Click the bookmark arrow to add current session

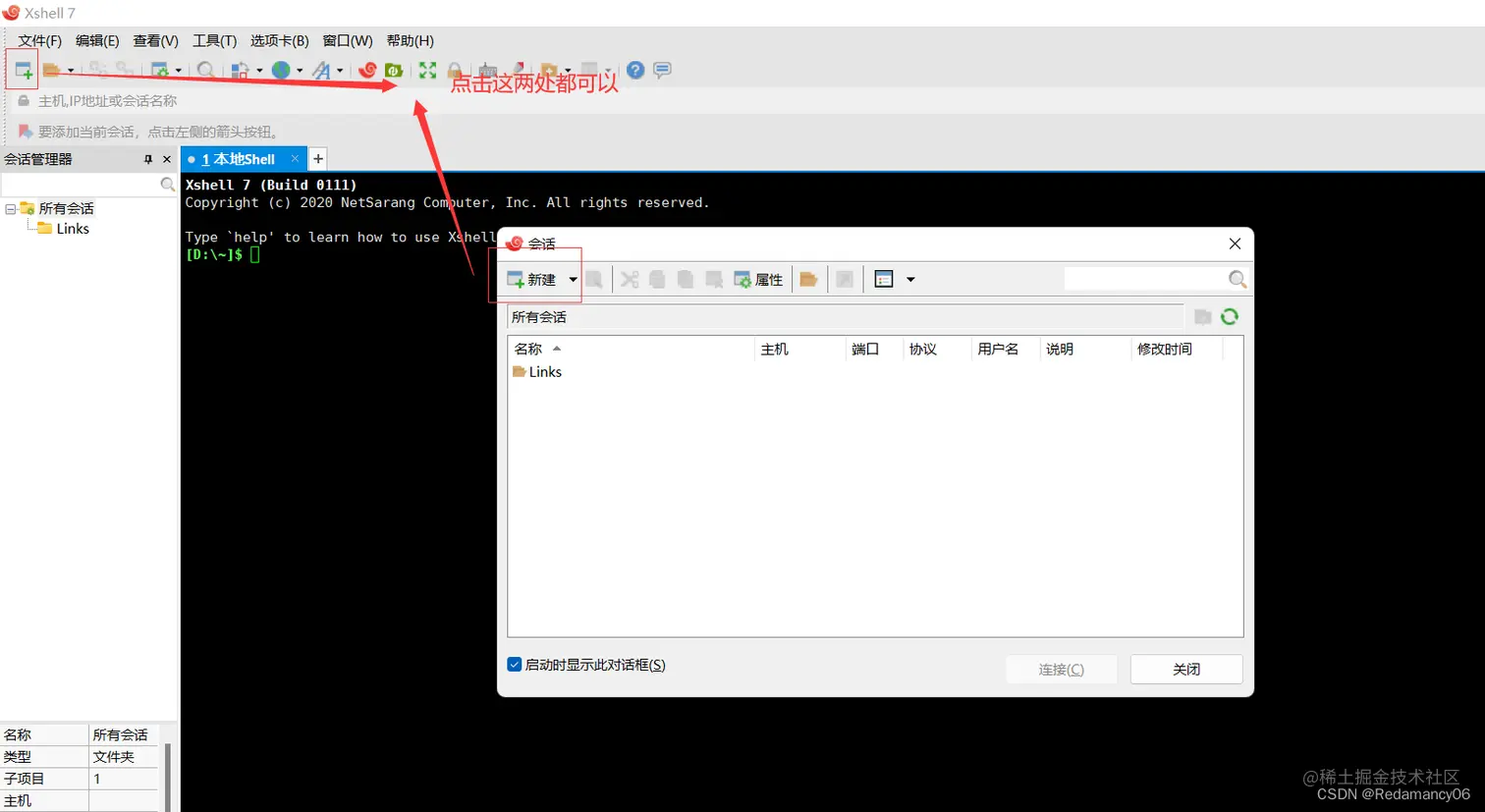26,132
